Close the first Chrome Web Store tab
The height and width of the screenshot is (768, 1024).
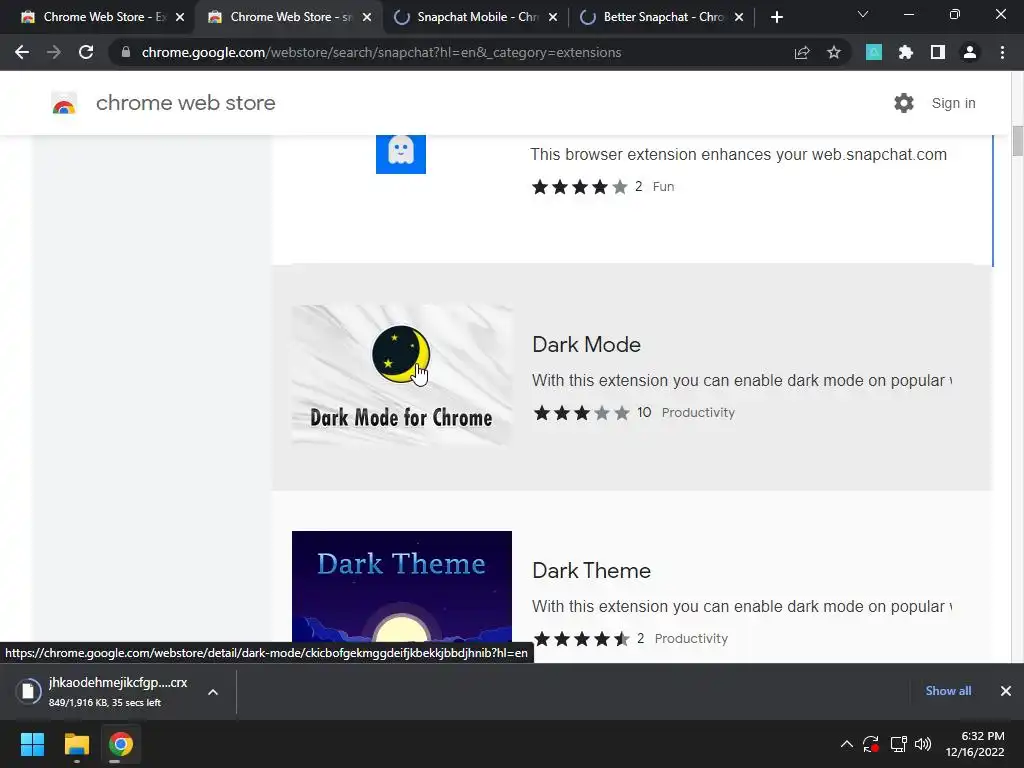pyautogui.click(x=180, y=17)
